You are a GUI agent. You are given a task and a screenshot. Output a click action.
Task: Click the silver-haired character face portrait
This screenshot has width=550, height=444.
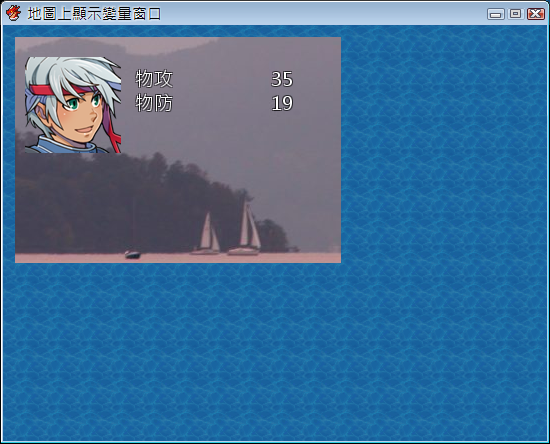[x=73, y=105]
